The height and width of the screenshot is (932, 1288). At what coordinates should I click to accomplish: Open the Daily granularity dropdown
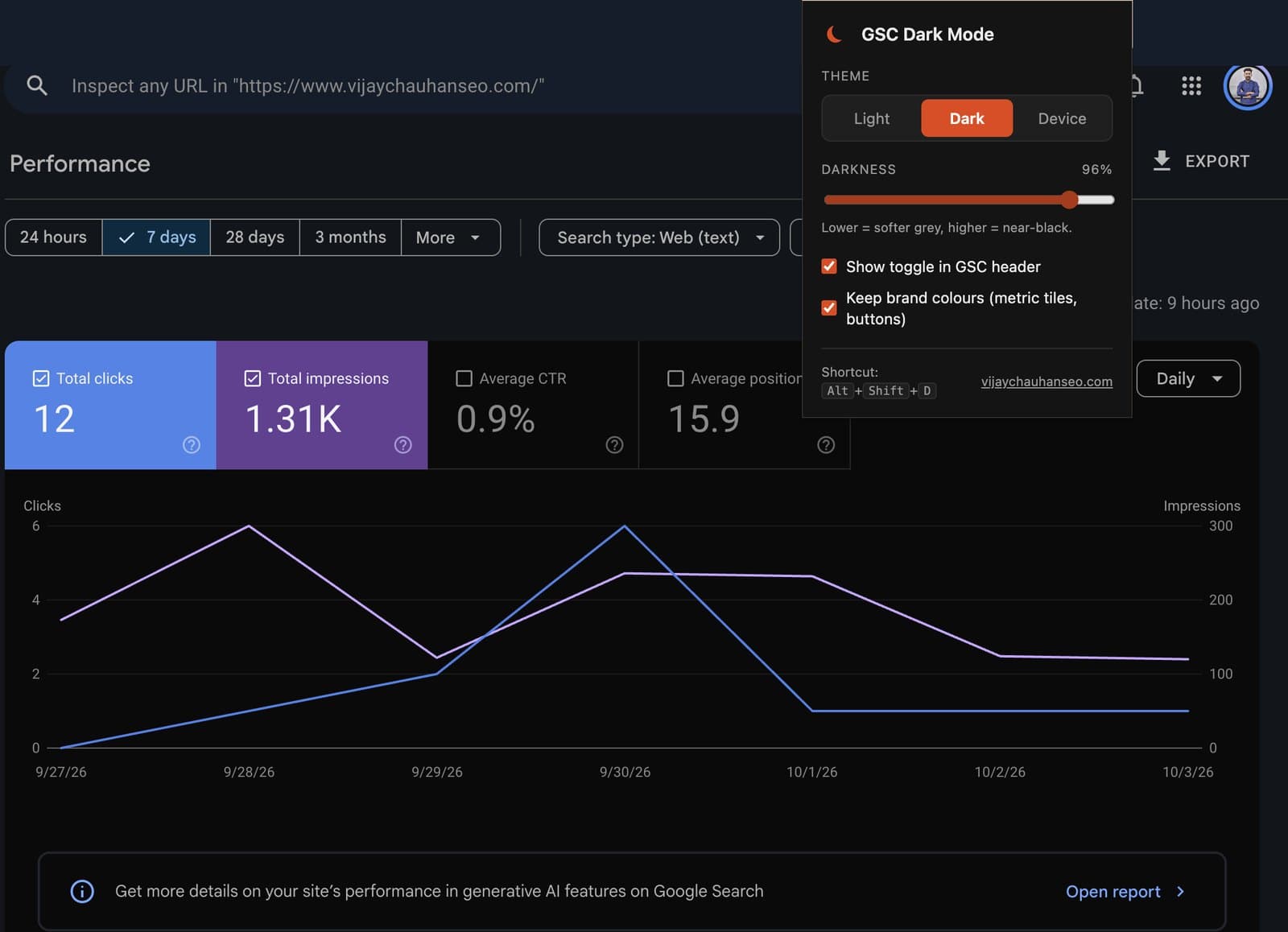[1188, 378]
